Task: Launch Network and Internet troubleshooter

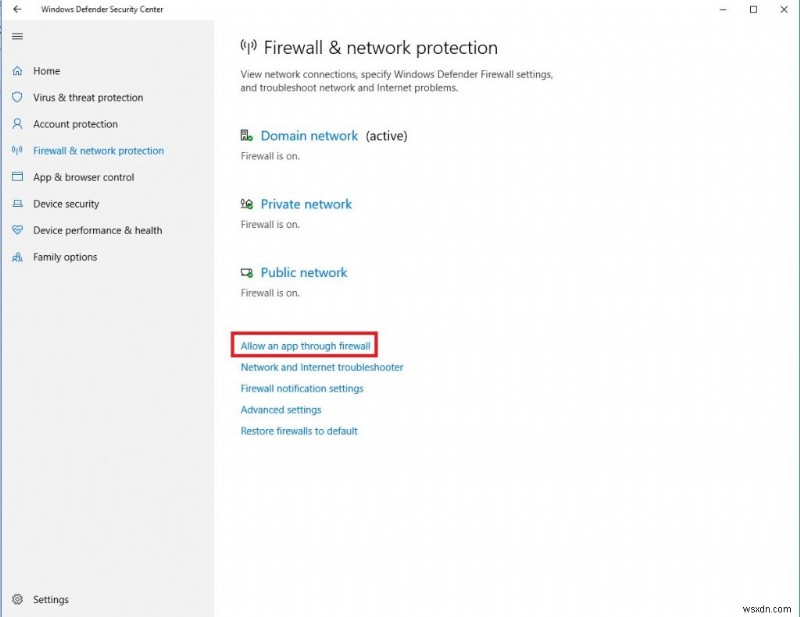Action: point(322,367)
